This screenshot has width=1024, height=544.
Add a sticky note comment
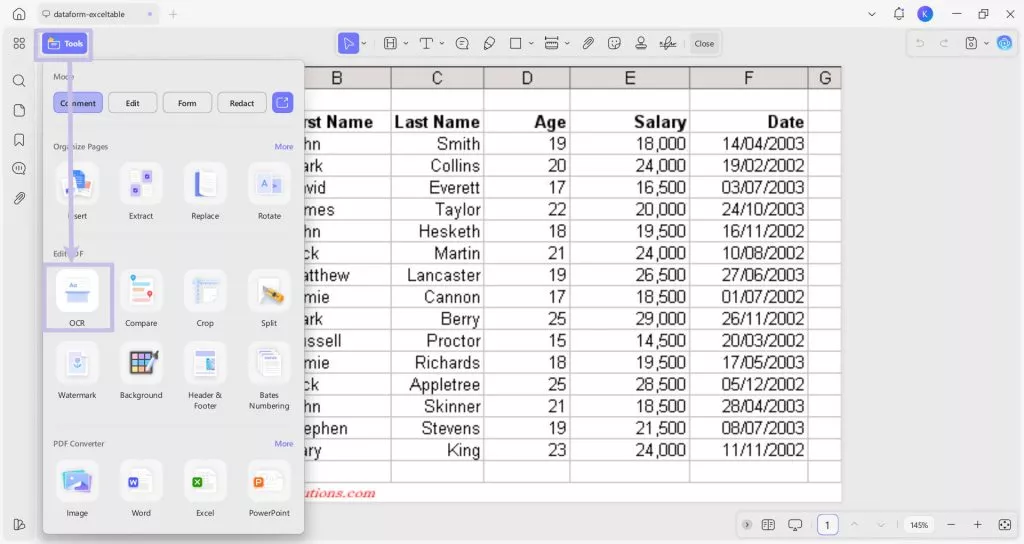(x=462, y=44)
